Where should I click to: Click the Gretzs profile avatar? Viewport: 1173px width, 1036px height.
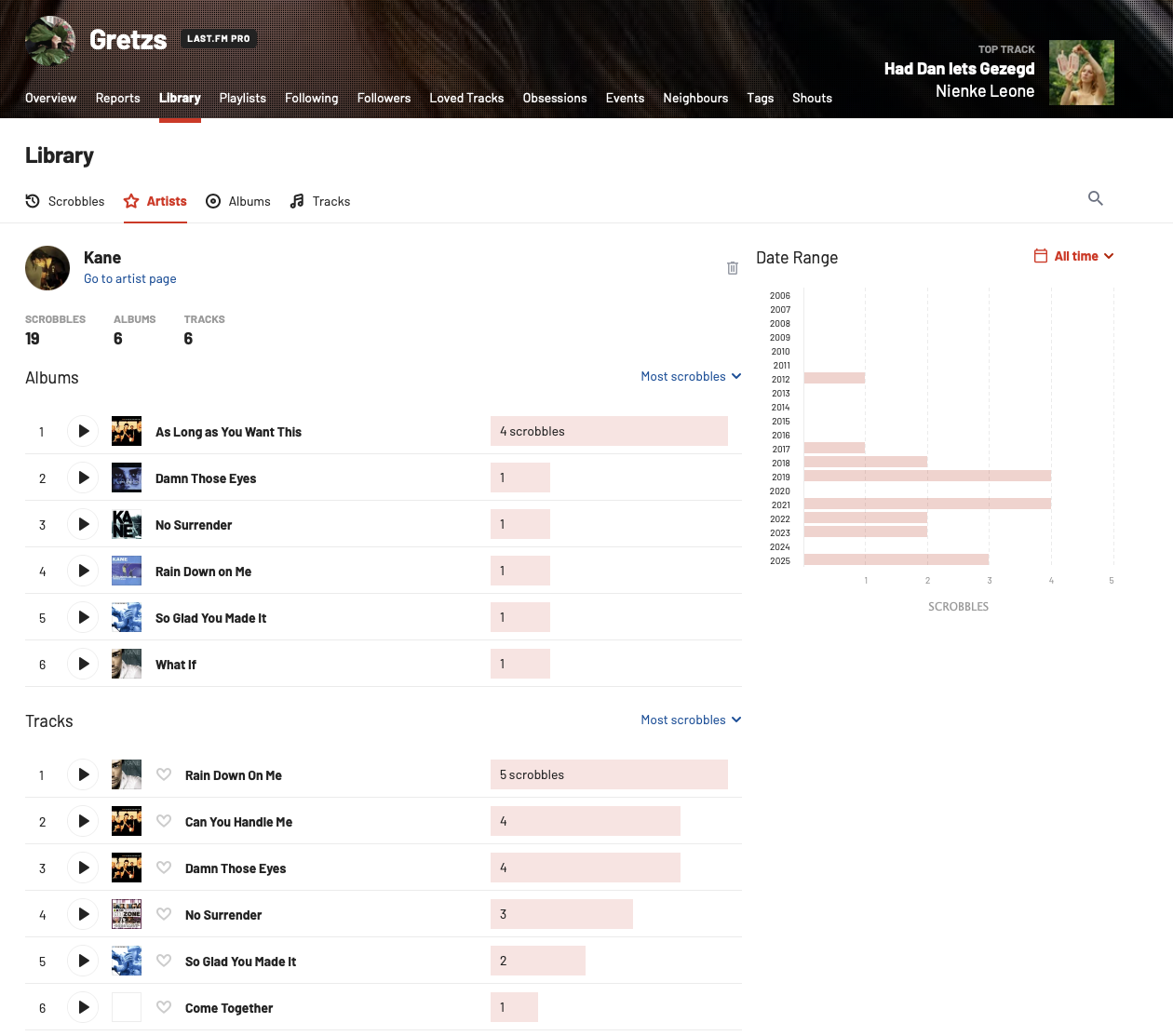point(50,40)
